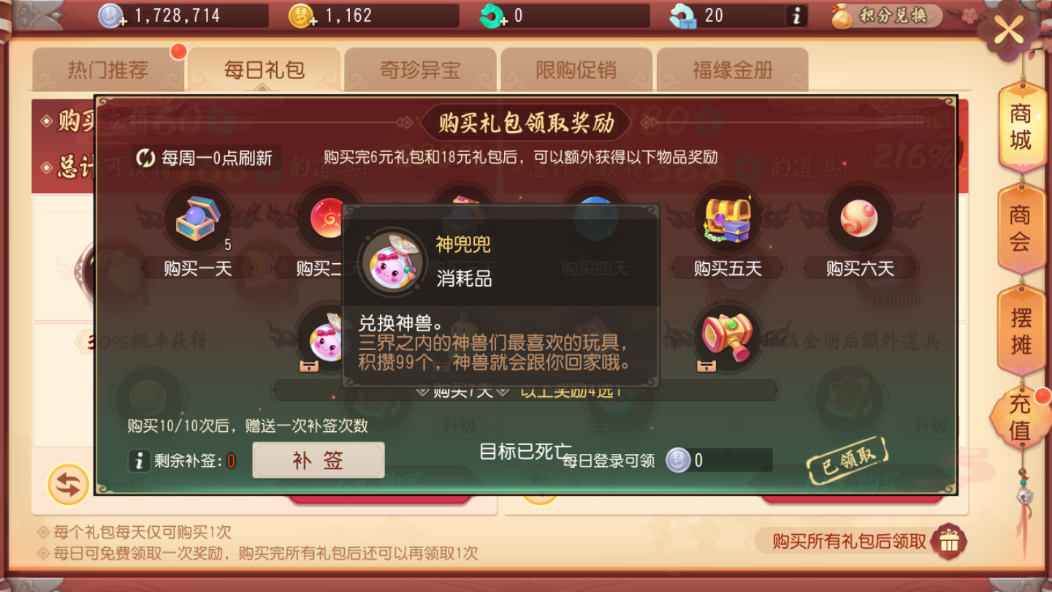Click the 补签 button

pos(318,460)
